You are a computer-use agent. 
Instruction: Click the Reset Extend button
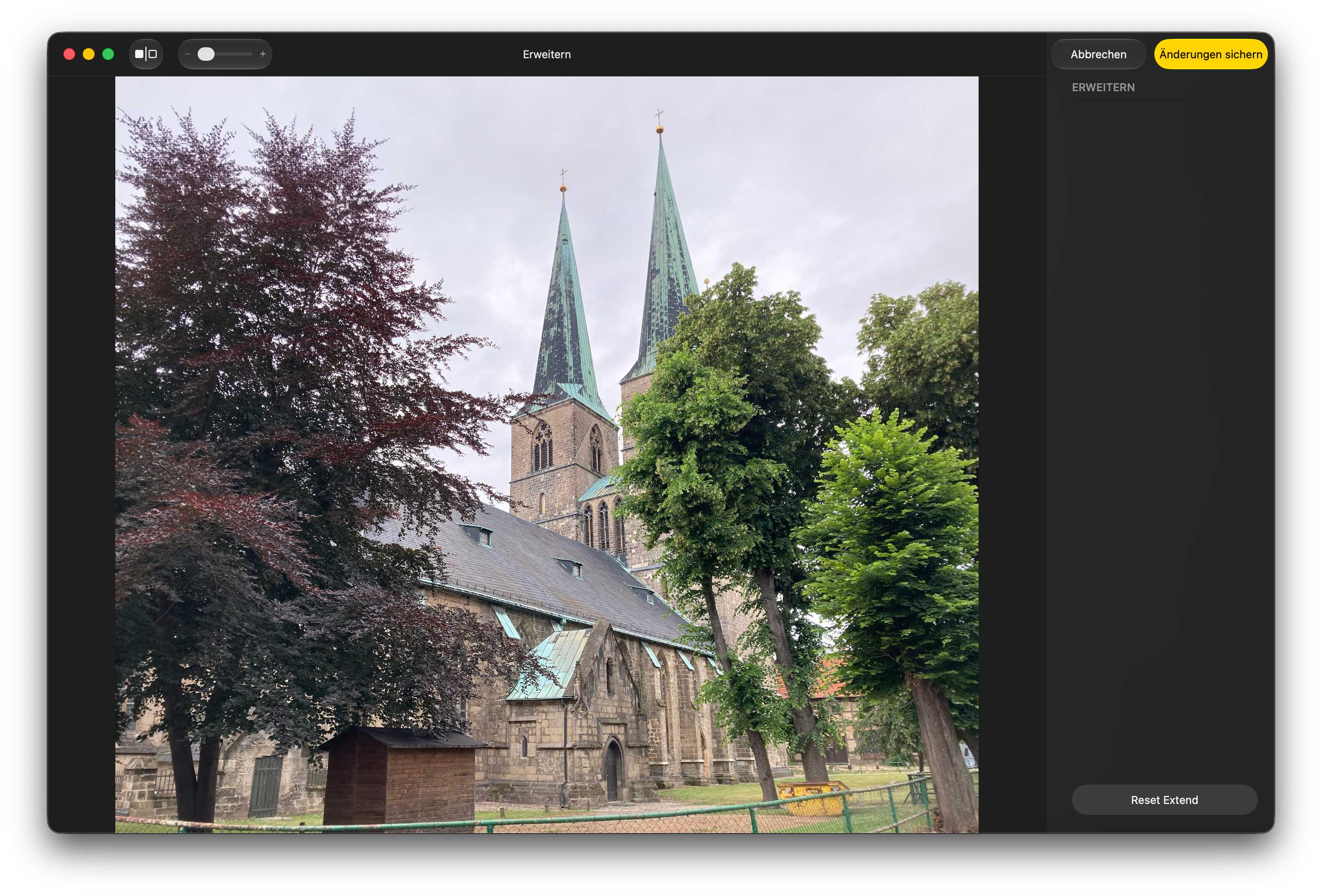[x=1164, y=800]
